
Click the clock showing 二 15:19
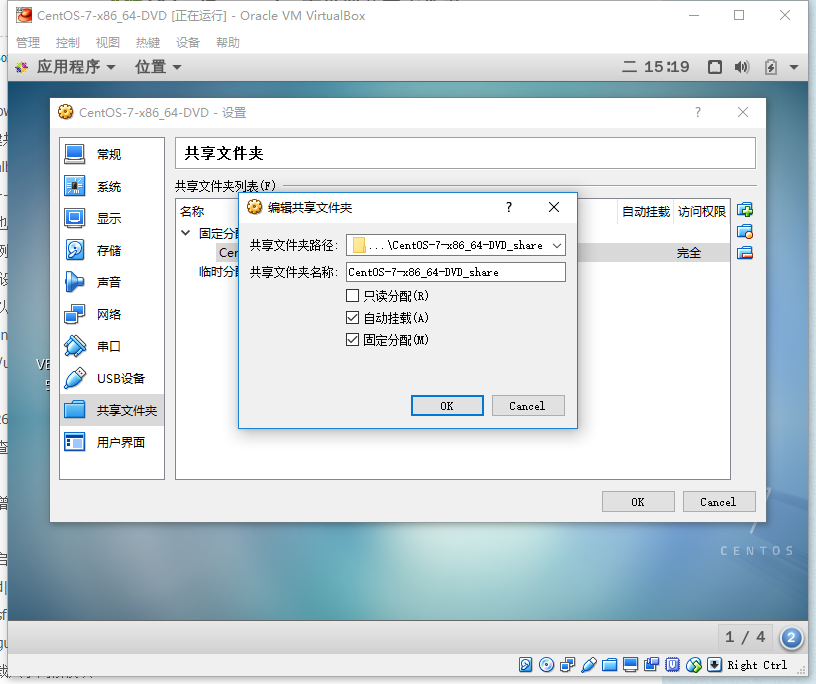coord(655,67)
